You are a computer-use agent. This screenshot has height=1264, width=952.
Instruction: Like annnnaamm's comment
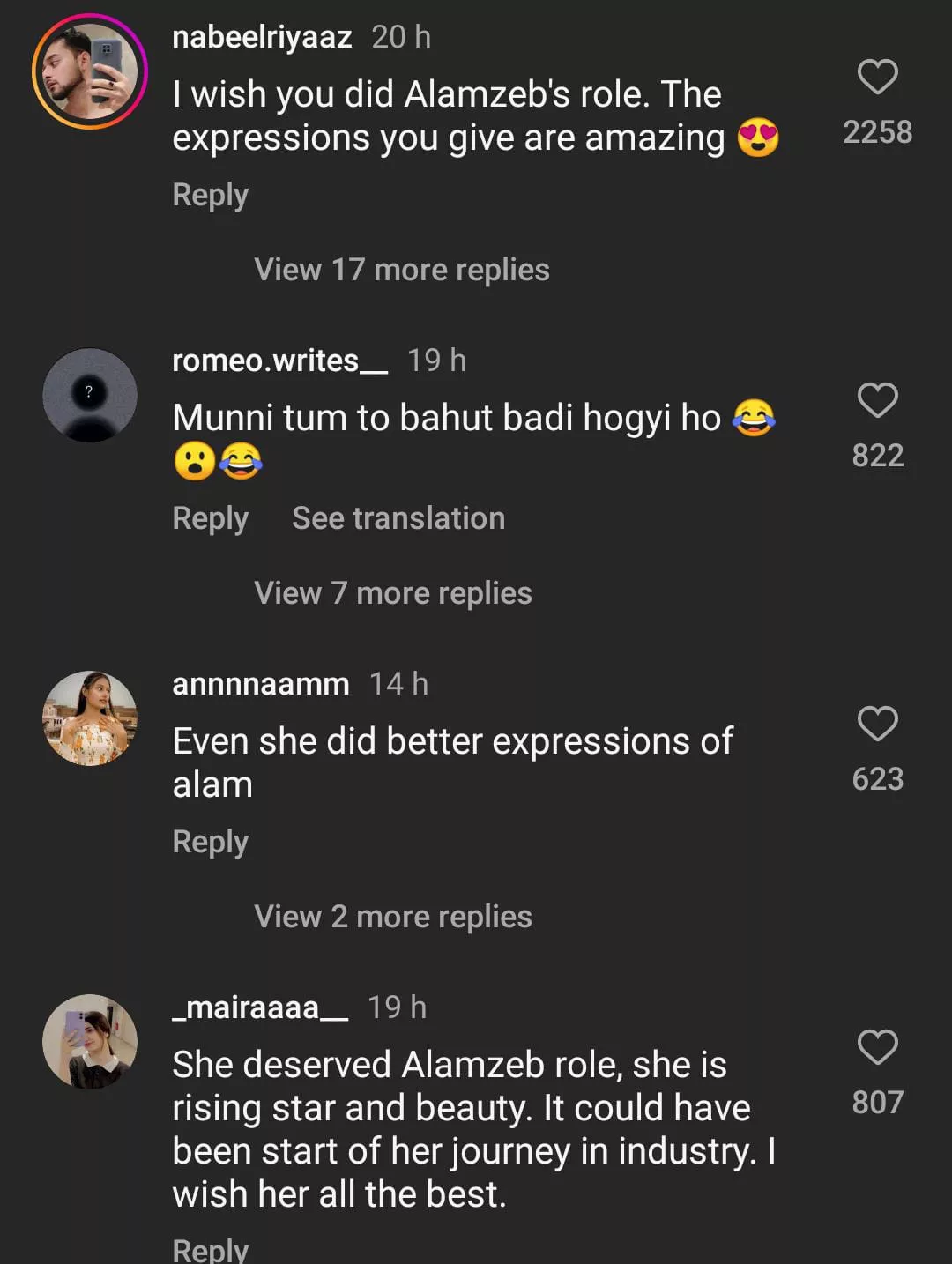[x=877, y=725]
